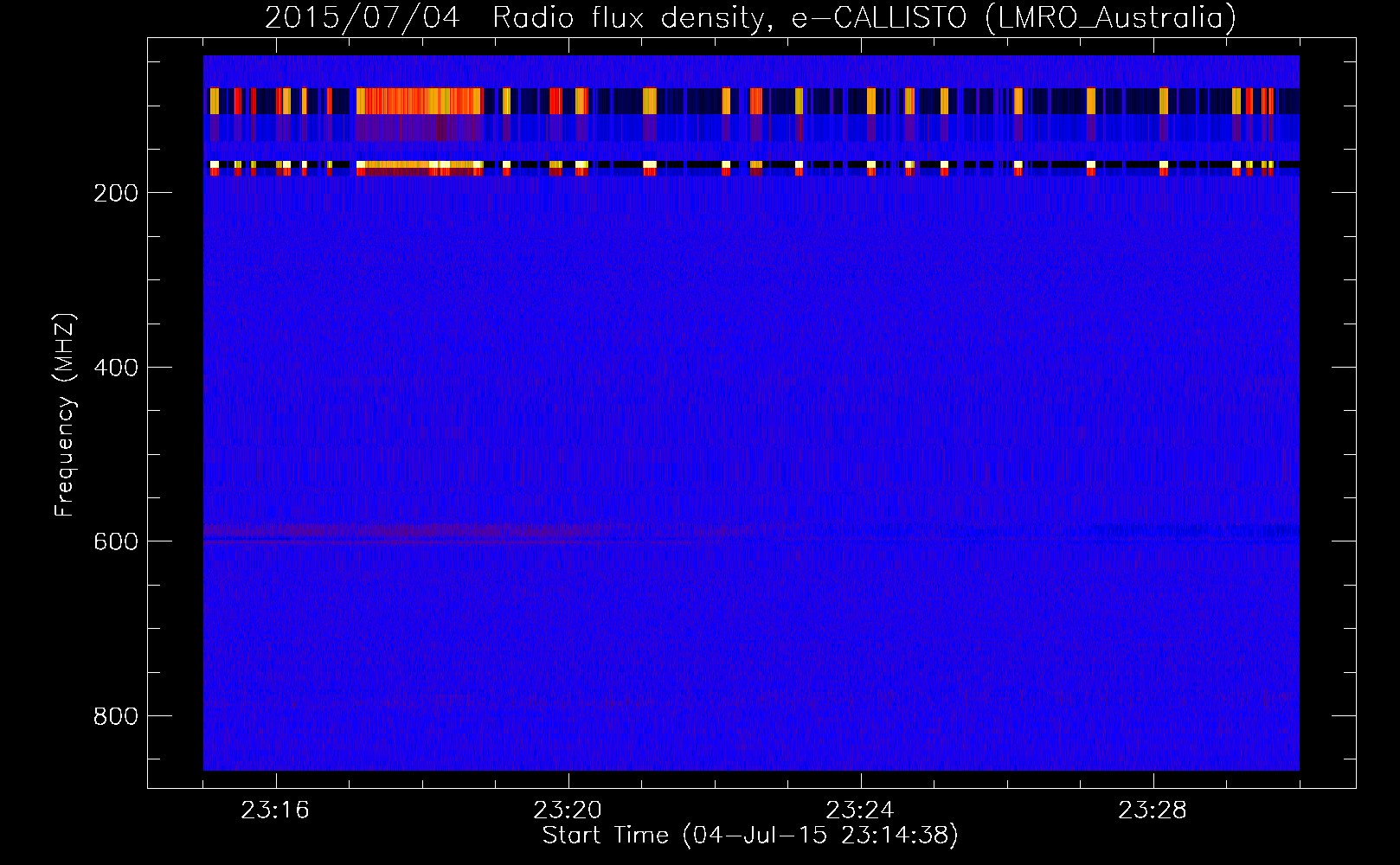1400x865 pixels.
Task: Click the "23:24" time tick label
Action: [x=860, y=811]
